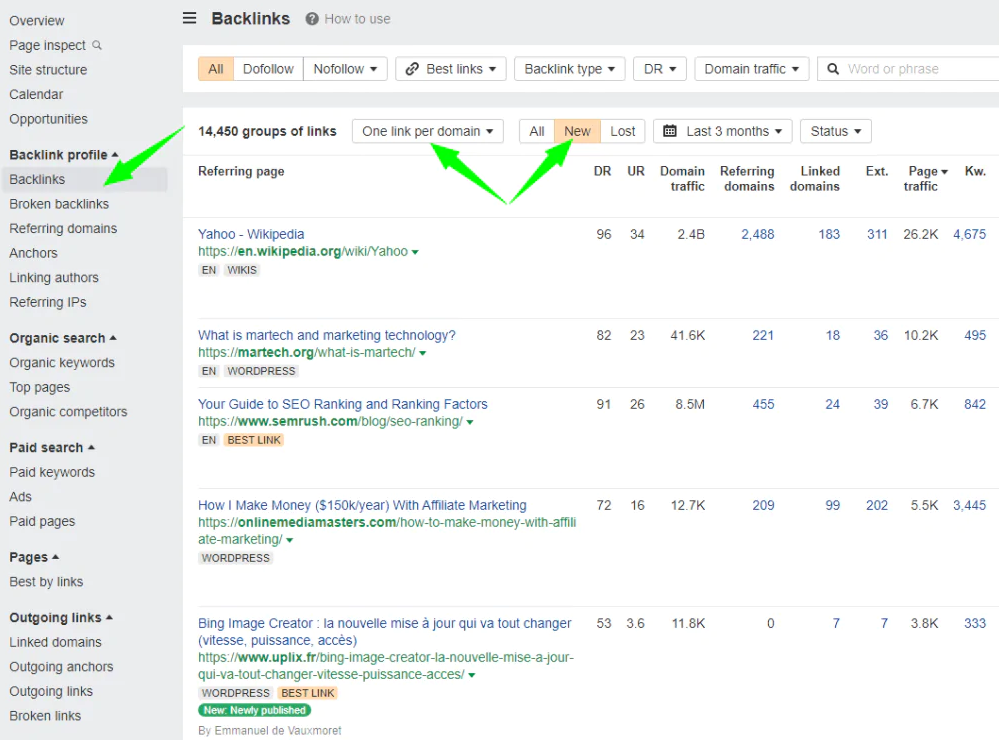Click the magnifier icon in Word or phrase search
Image resolution: width=999 pixels, height=740 pixels.
coord(832,69)
